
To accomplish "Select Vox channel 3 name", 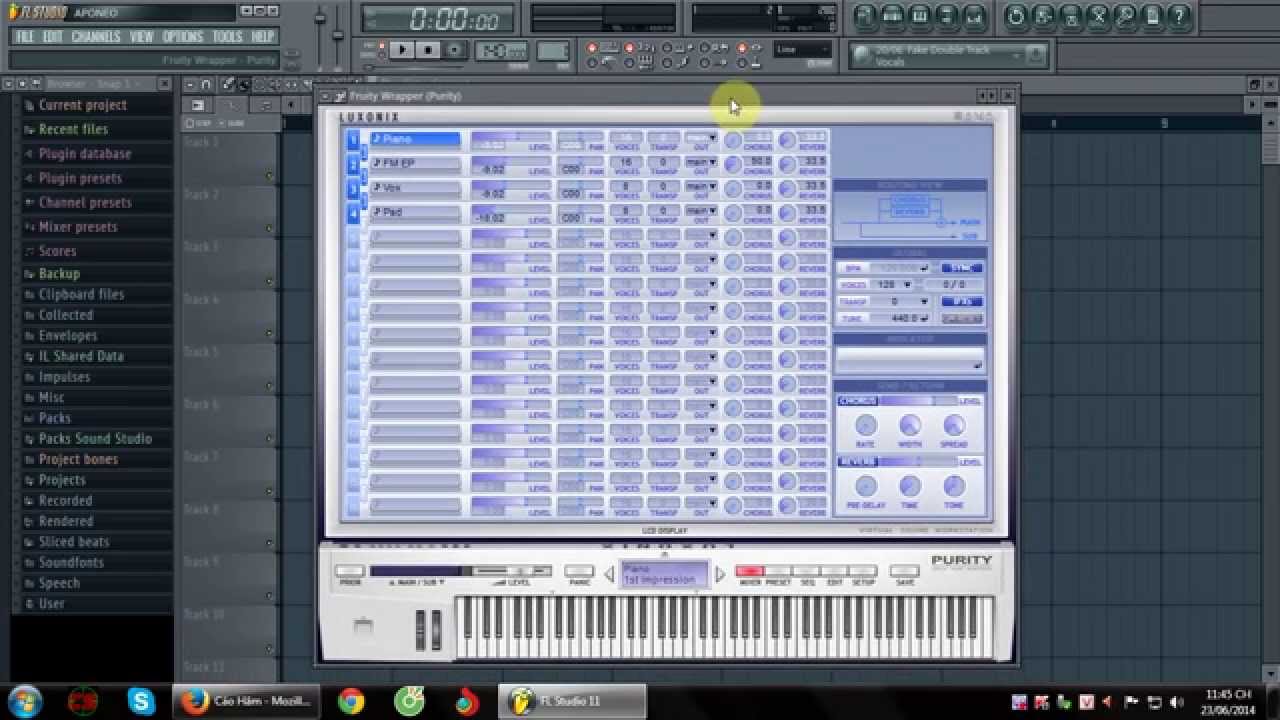I will (x=415, y=187).
